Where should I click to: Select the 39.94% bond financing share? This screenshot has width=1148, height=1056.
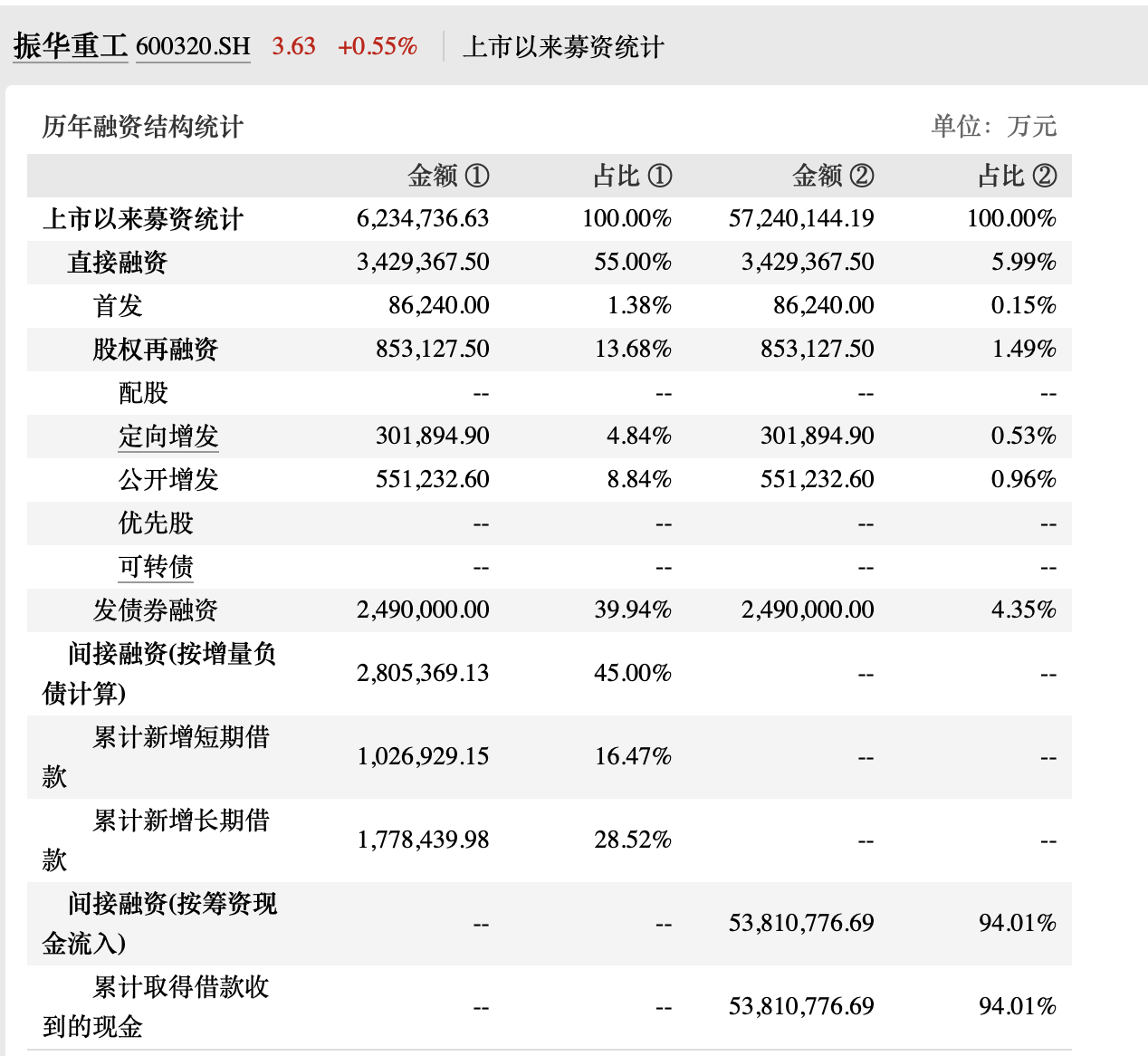633,610
